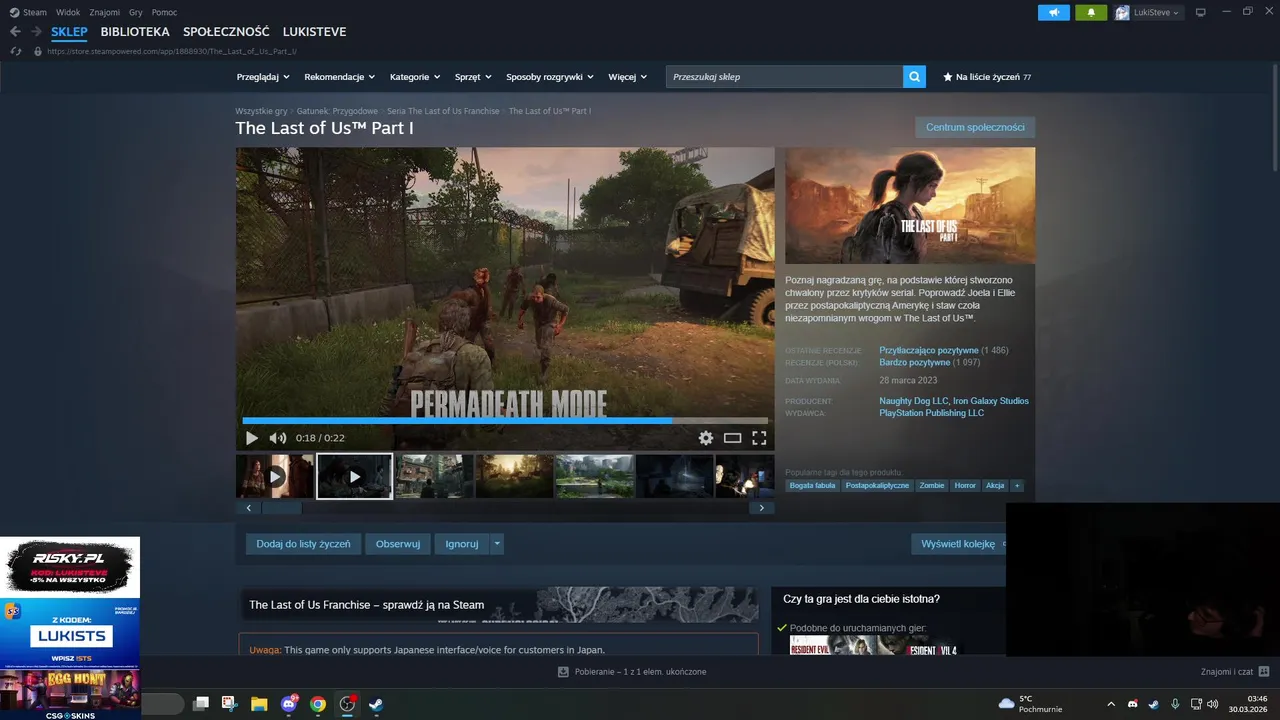Expand the Rekomendacje dropdown
This screenshot has width=1280, height=720.
click(340, 77)
